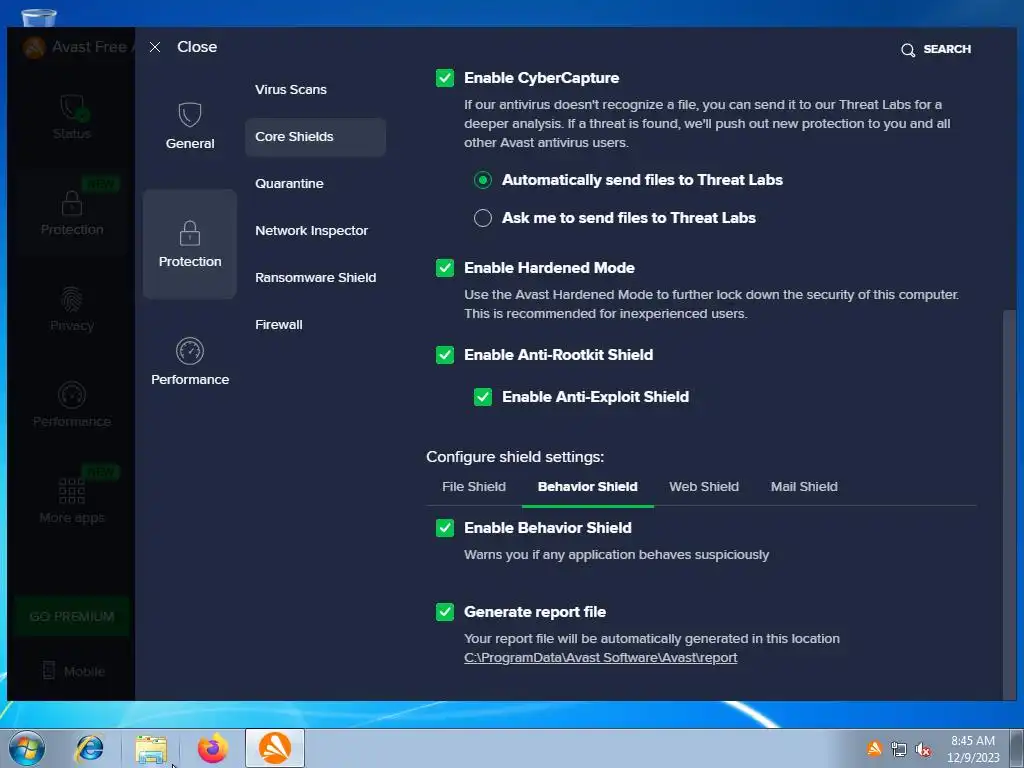The width and height of the screenshot is (1024, 768).
Task: Click the Close X icon in settings
Action: click(155, 47)
